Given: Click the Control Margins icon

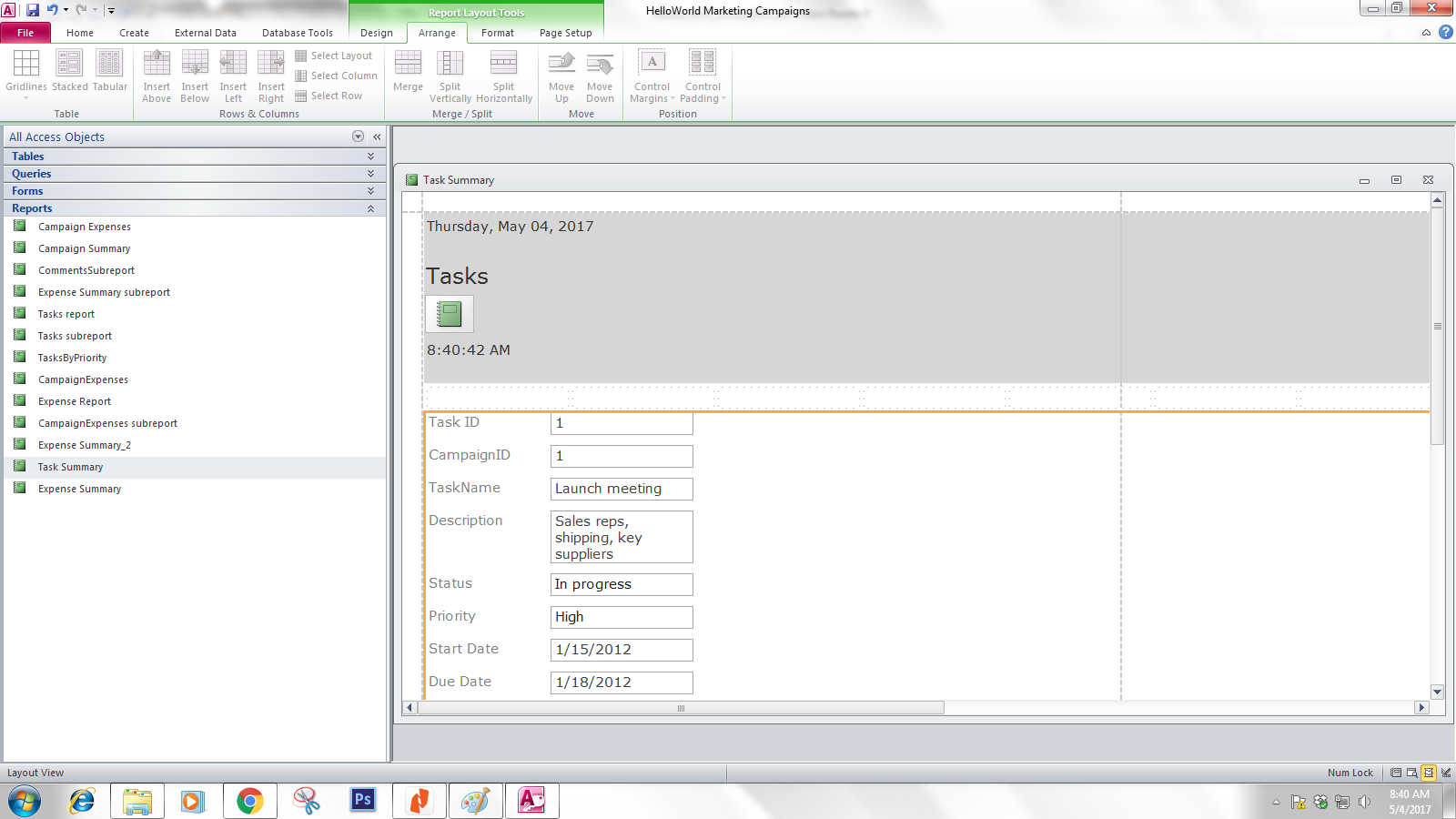Looking at the screenshot, I should point(651,73).
